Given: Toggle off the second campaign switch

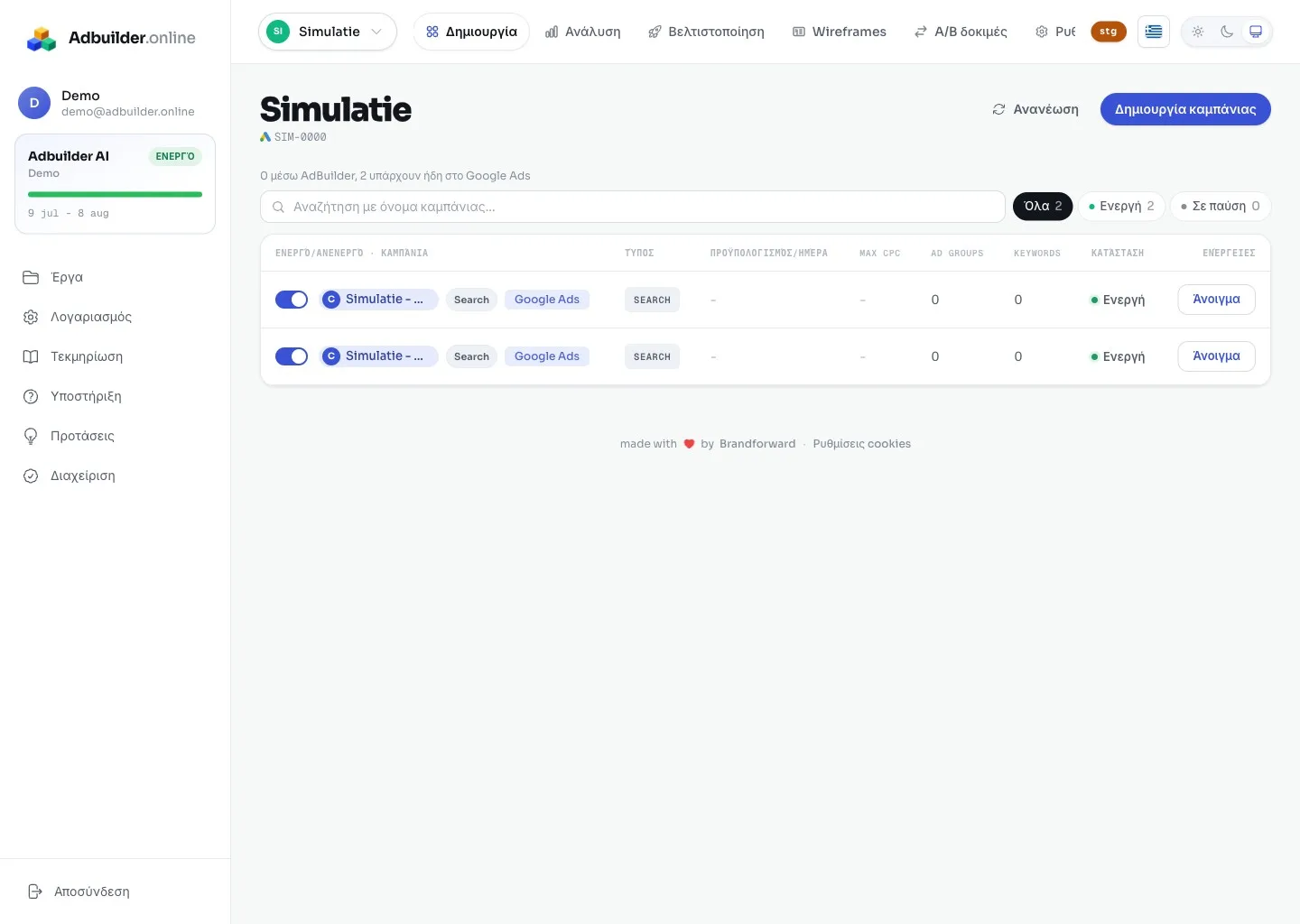Looking at the screenshot, I should click(292, 356).
